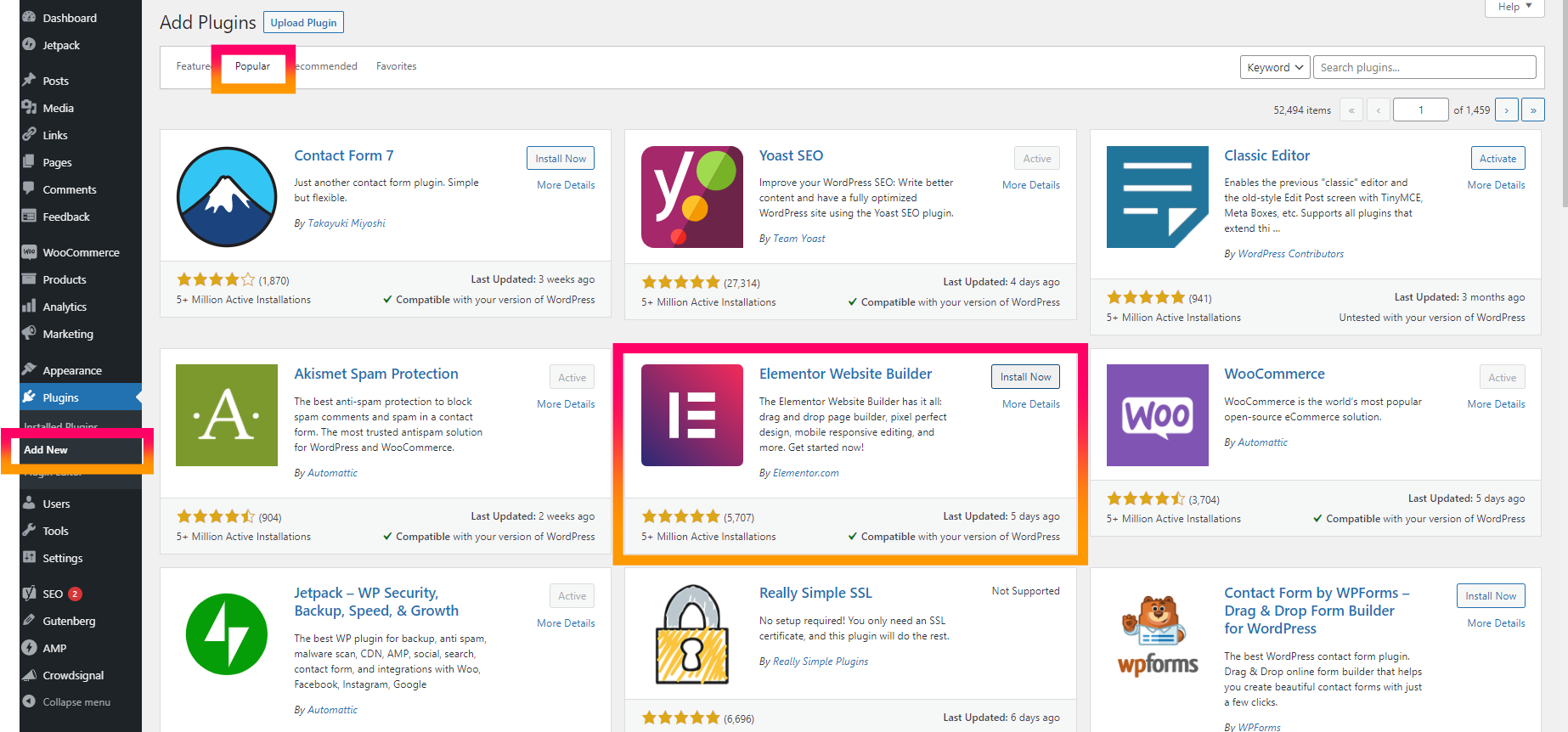The height and width of the screenshot is (732, 1568).
Task: Click the Jetpack sidebar icon
Action: point(30,45)
